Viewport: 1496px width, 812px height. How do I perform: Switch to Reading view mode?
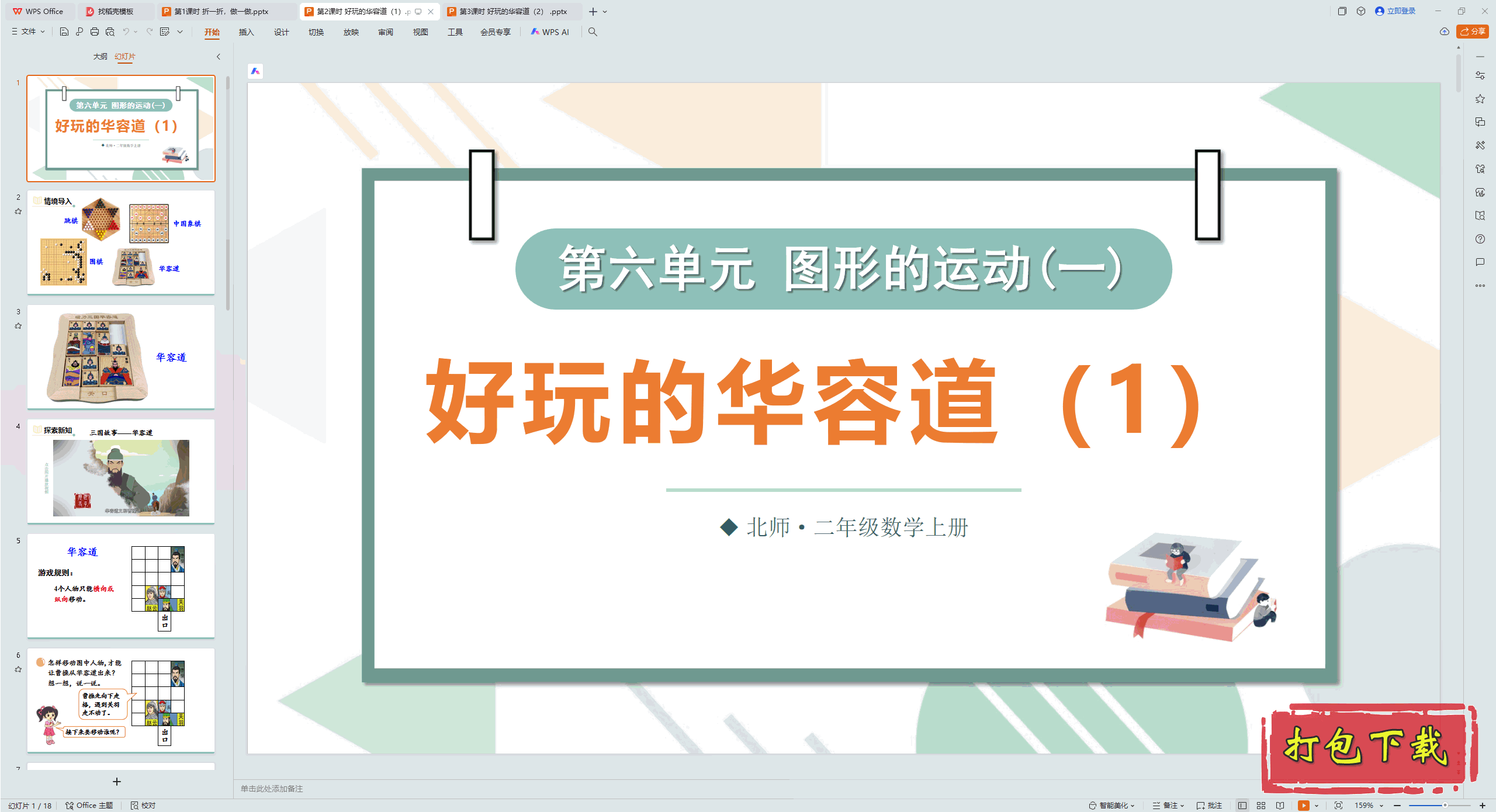(1280, 806)
